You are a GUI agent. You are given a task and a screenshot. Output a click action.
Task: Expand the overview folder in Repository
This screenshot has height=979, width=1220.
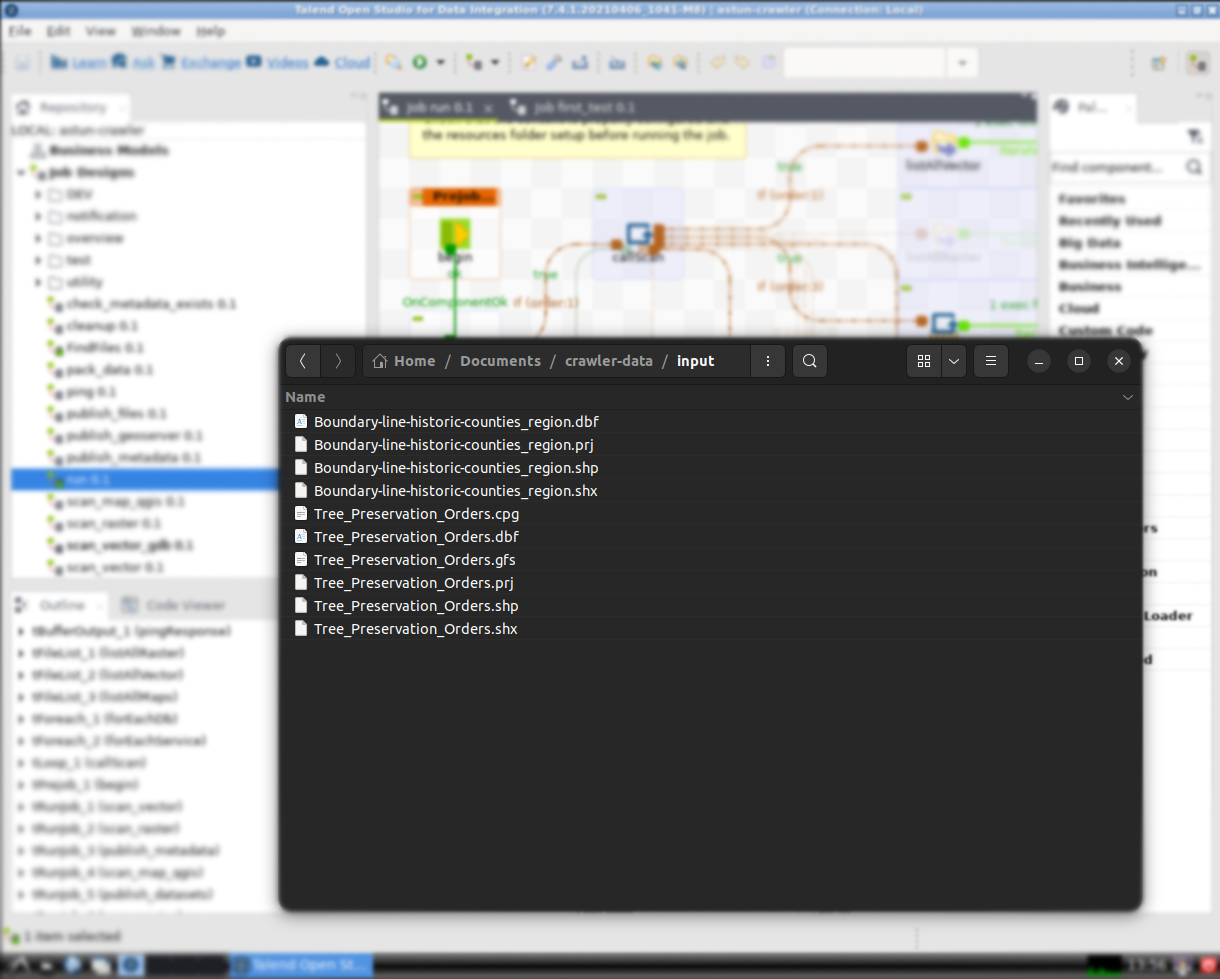[x=39, y=238]
